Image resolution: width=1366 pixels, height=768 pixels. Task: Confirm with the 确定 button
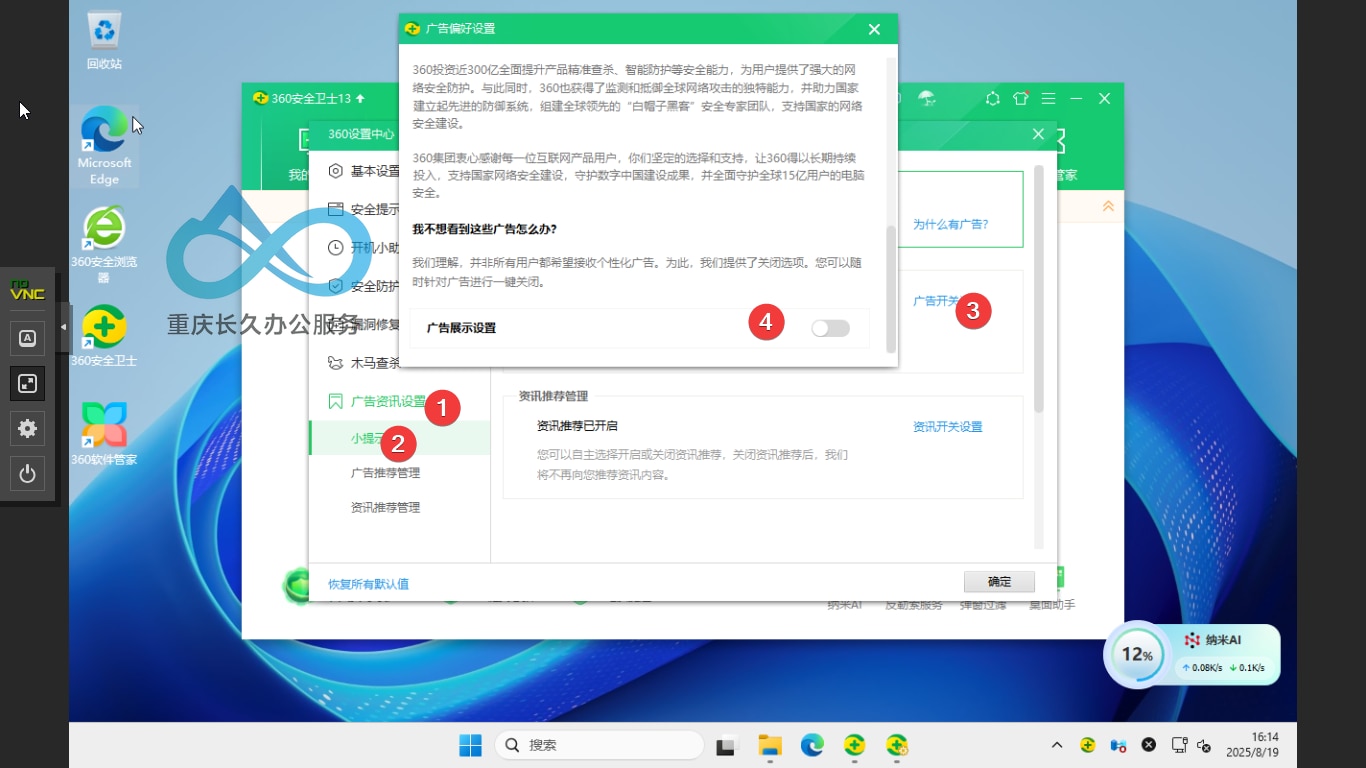[999, 581]
